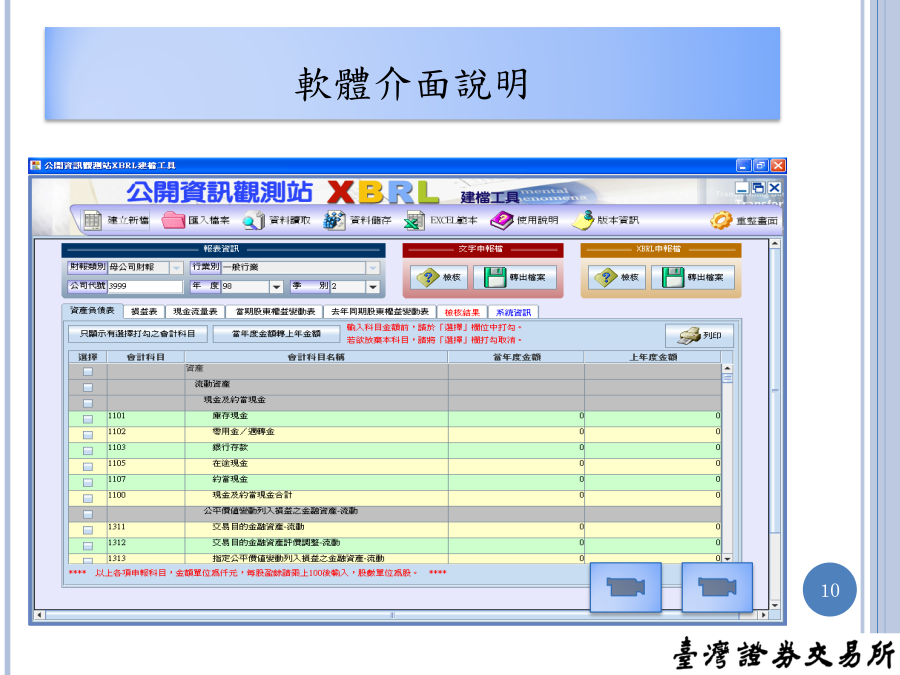
Task: Click 當年度金額轉上年金額 button
Action: click(x=276, y=334)
